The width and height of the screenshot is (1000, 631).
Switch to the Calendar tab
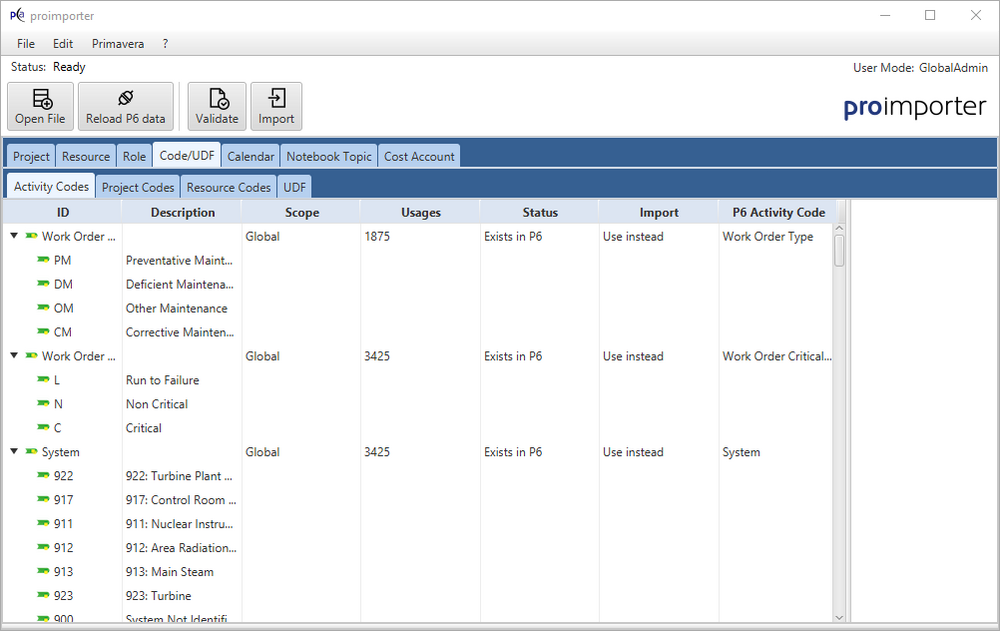(x=250, y=156)
